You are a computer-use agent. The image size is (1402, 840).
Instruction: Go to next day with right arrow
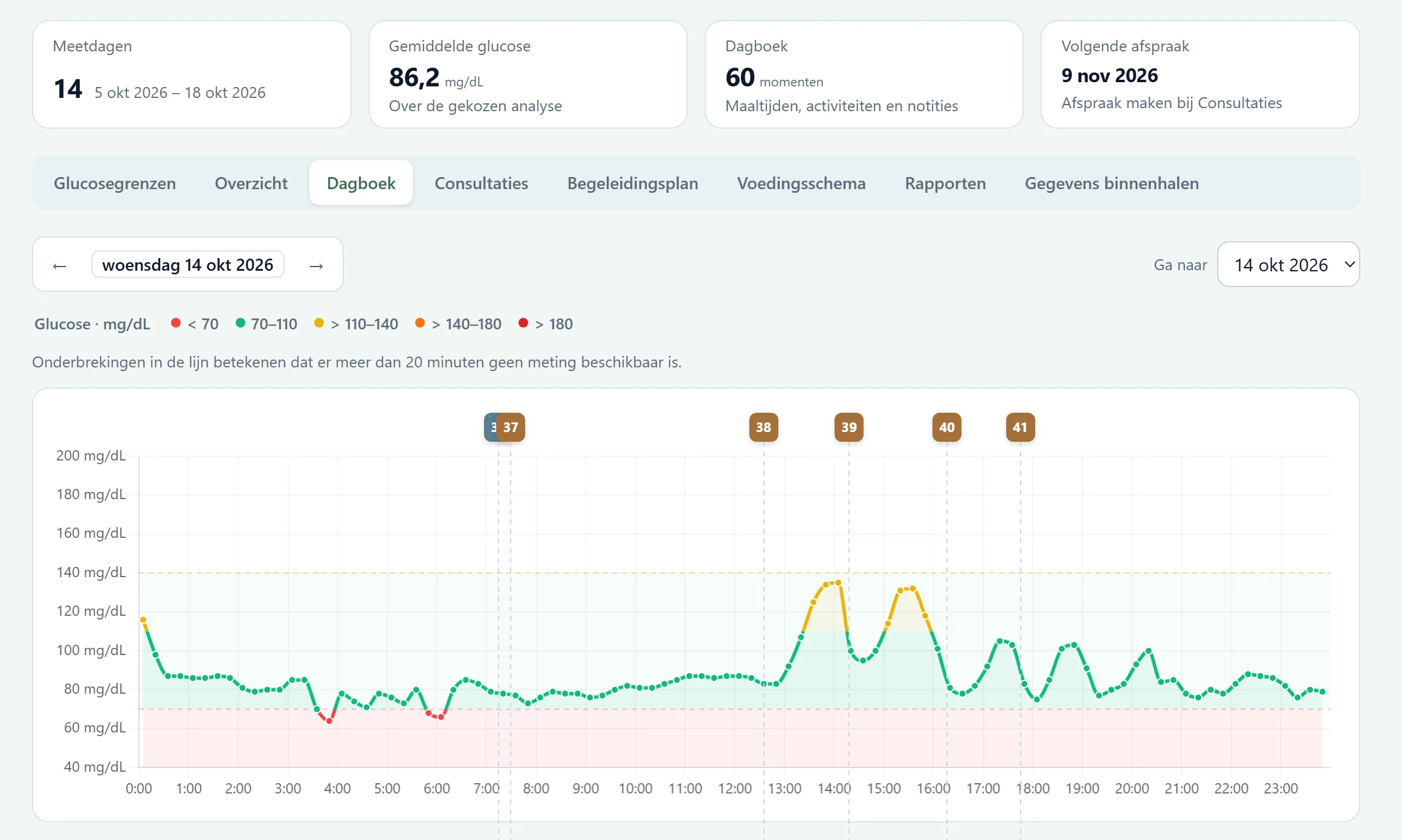click(316, 265)
